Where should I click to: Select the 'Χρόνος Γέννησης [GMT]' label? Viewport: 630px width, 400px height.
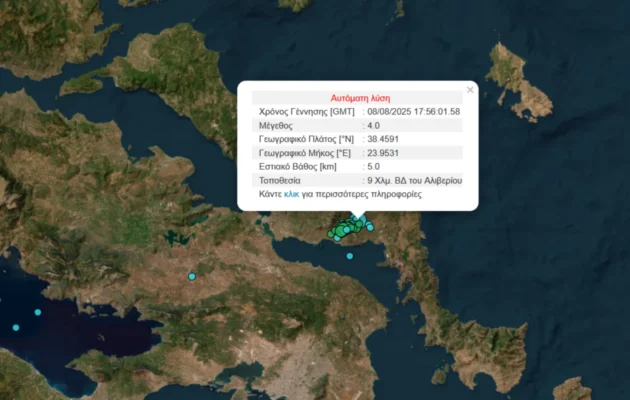[307, 112]
